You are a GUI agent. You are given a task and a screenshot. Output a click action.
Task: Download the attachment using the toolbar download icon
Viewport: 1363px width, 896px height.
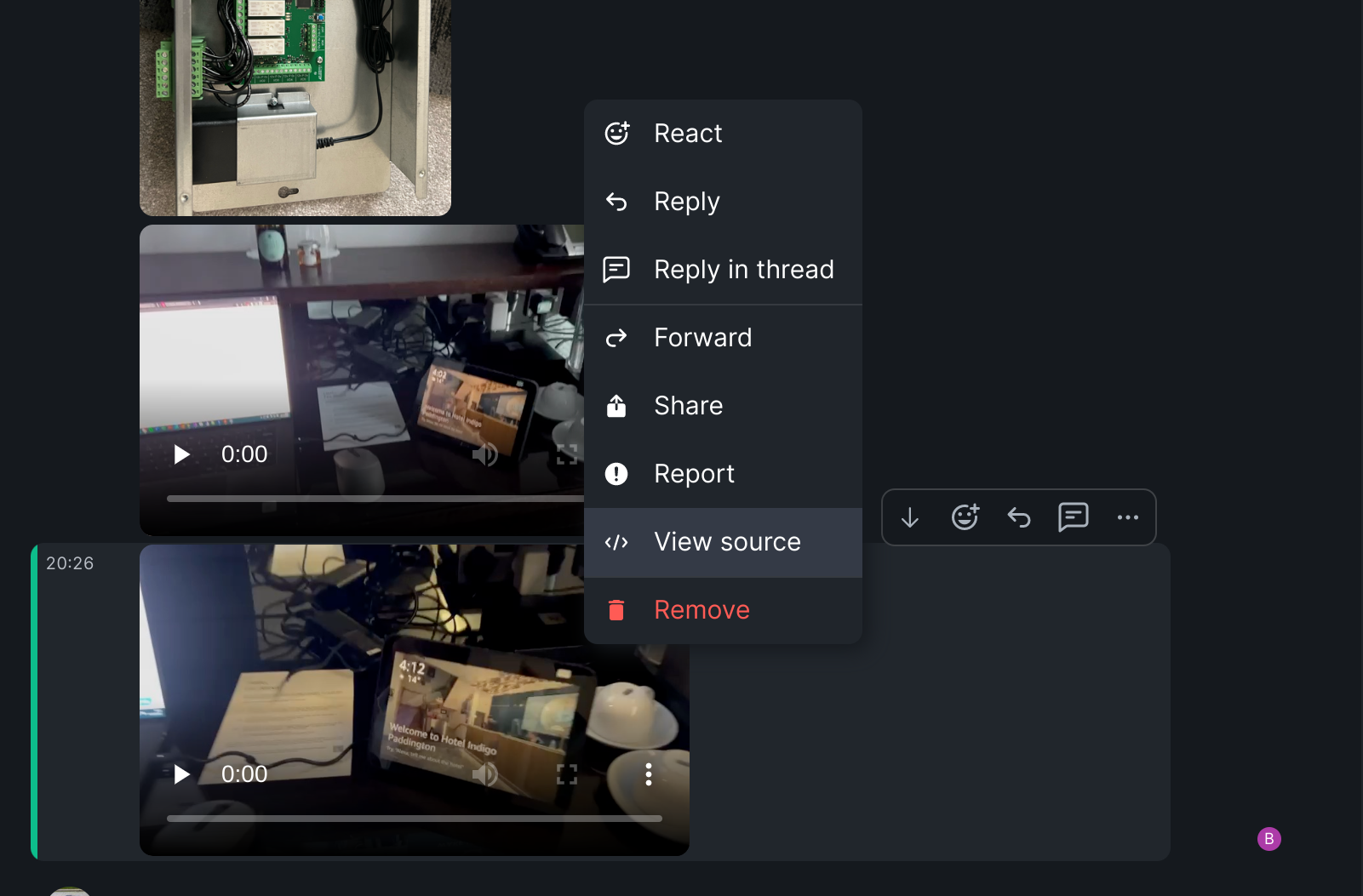(910, 517)
